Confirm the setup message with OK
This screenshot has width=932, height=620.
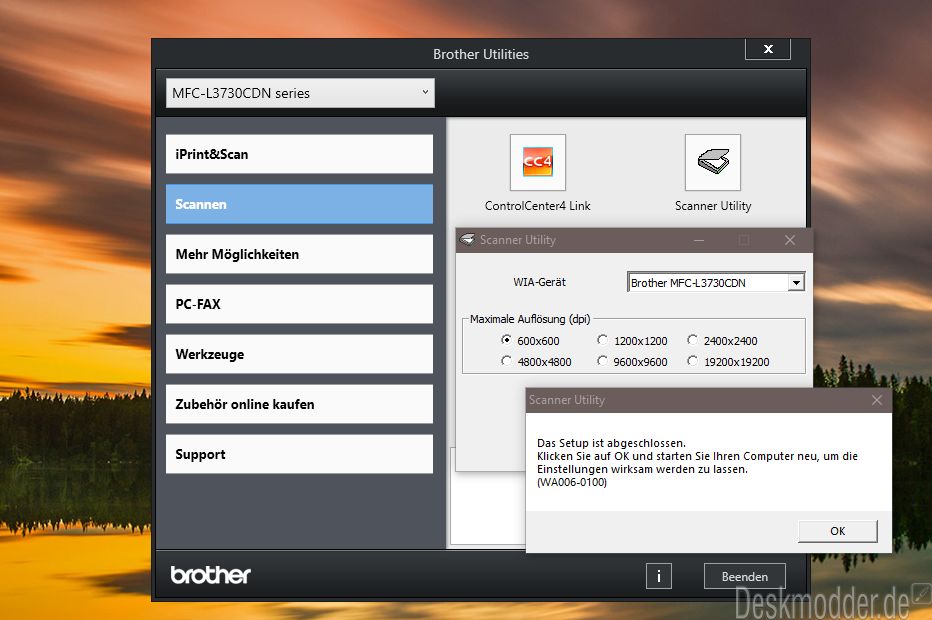(837, 531)
